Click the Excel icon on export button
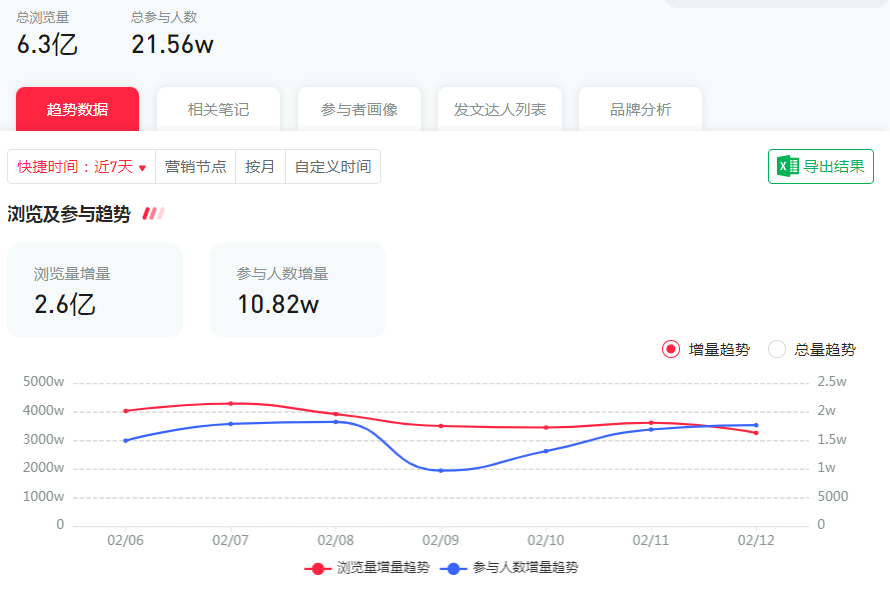This screenshot has height=592, width=890. coord(788,166)
